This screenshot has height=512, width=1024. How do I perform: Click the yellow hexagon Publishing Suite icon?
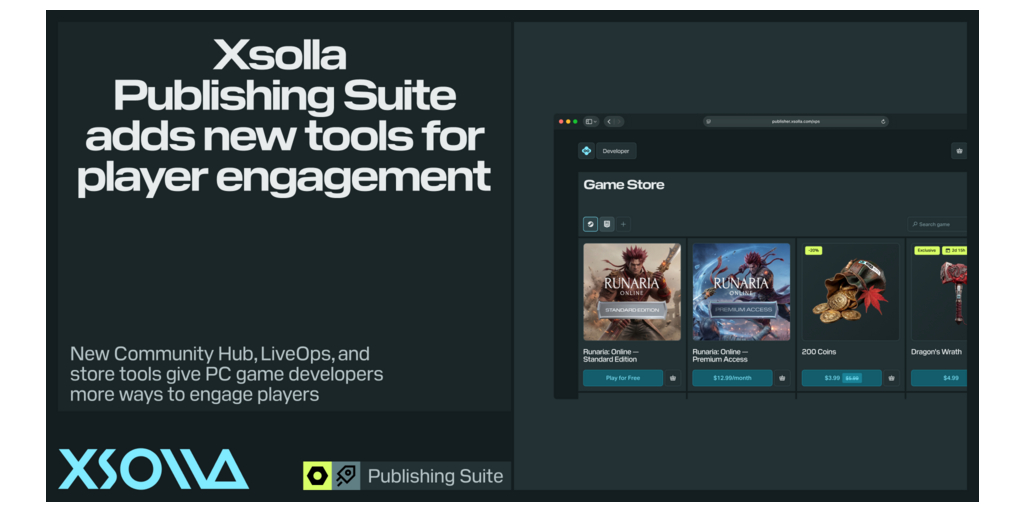[x=317, y=475]
